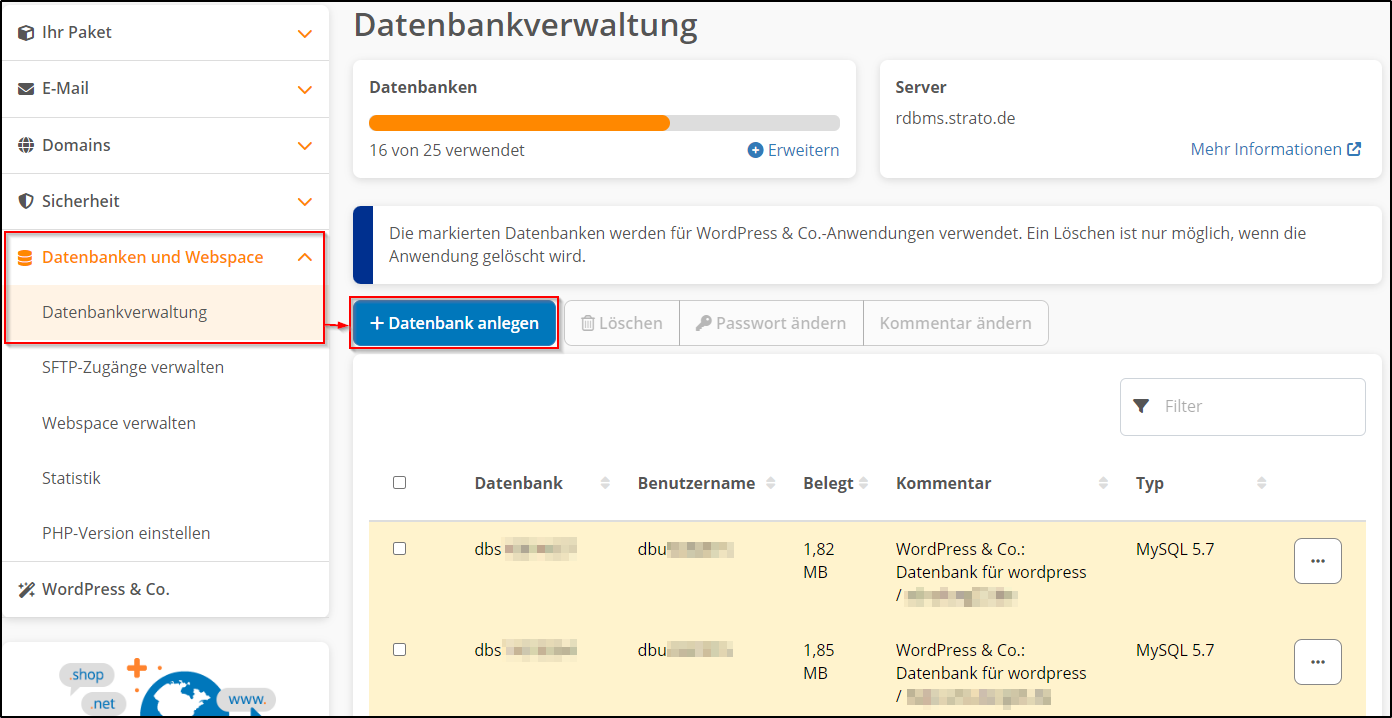The image size is (1392, 718).
Task: Click the Sicherheit shield icon
Action: (x=26, y=201)
